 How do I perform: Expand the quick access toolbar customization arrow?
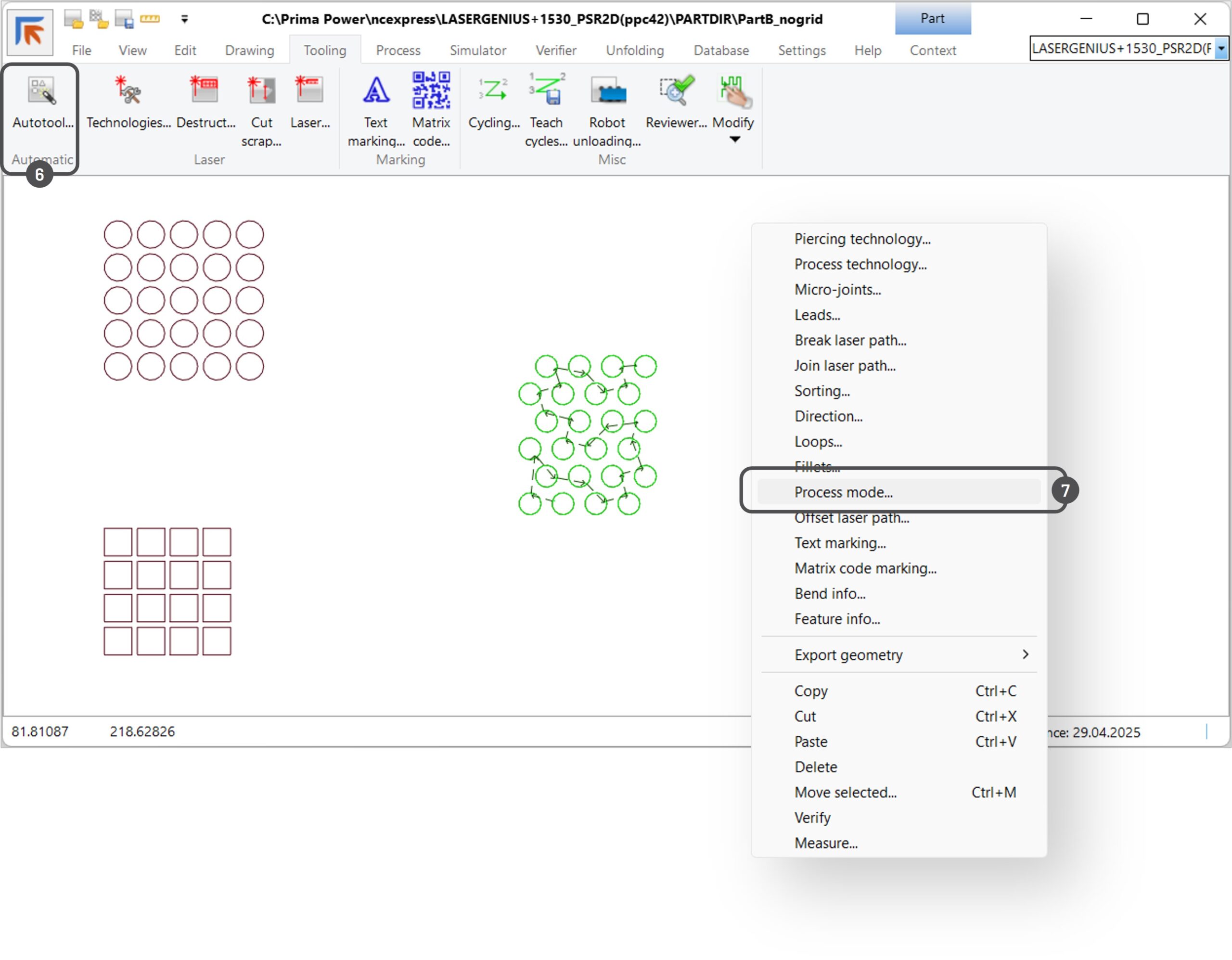[x=184, y=19]
